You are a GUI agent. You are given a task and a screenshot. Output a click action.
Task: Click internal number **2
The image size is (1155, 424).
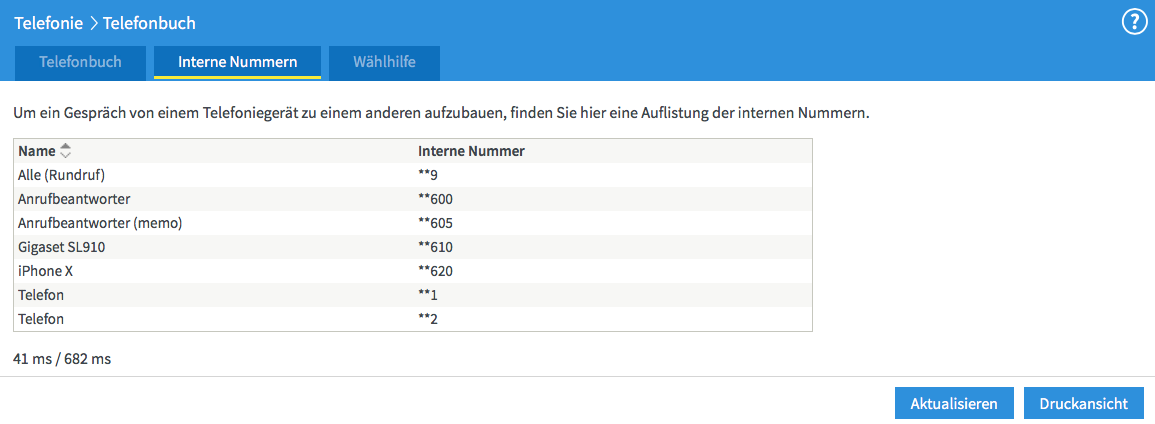coord(428,319)
